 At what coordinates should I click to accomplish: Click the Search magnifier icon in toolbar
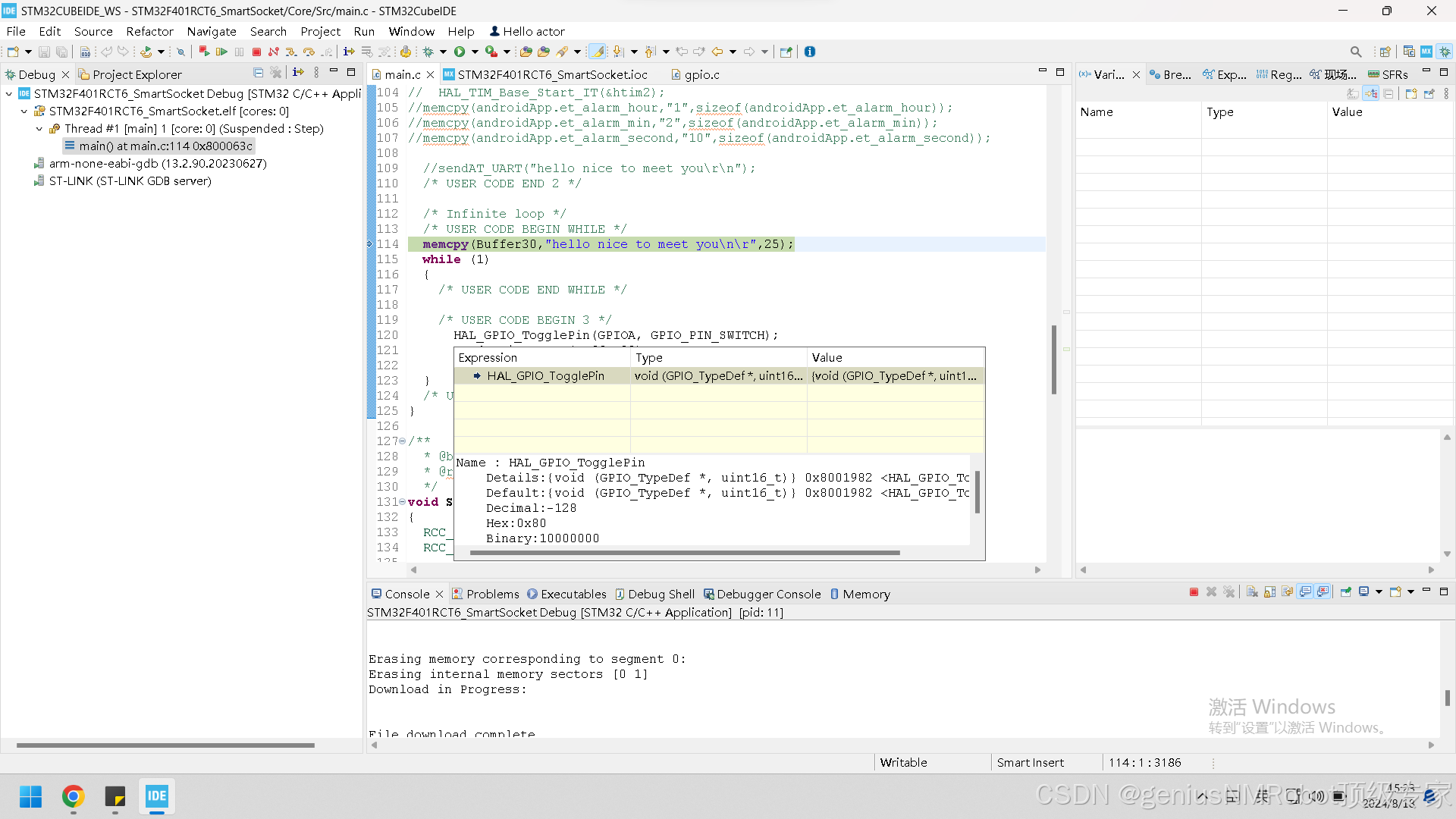[x=1355, y=52]
